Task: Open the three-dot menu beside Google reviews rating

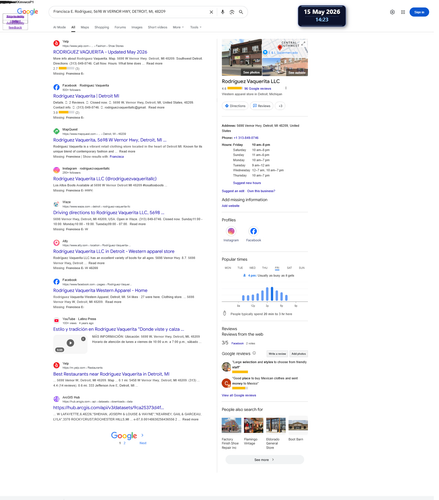Action: pos(286,88)
